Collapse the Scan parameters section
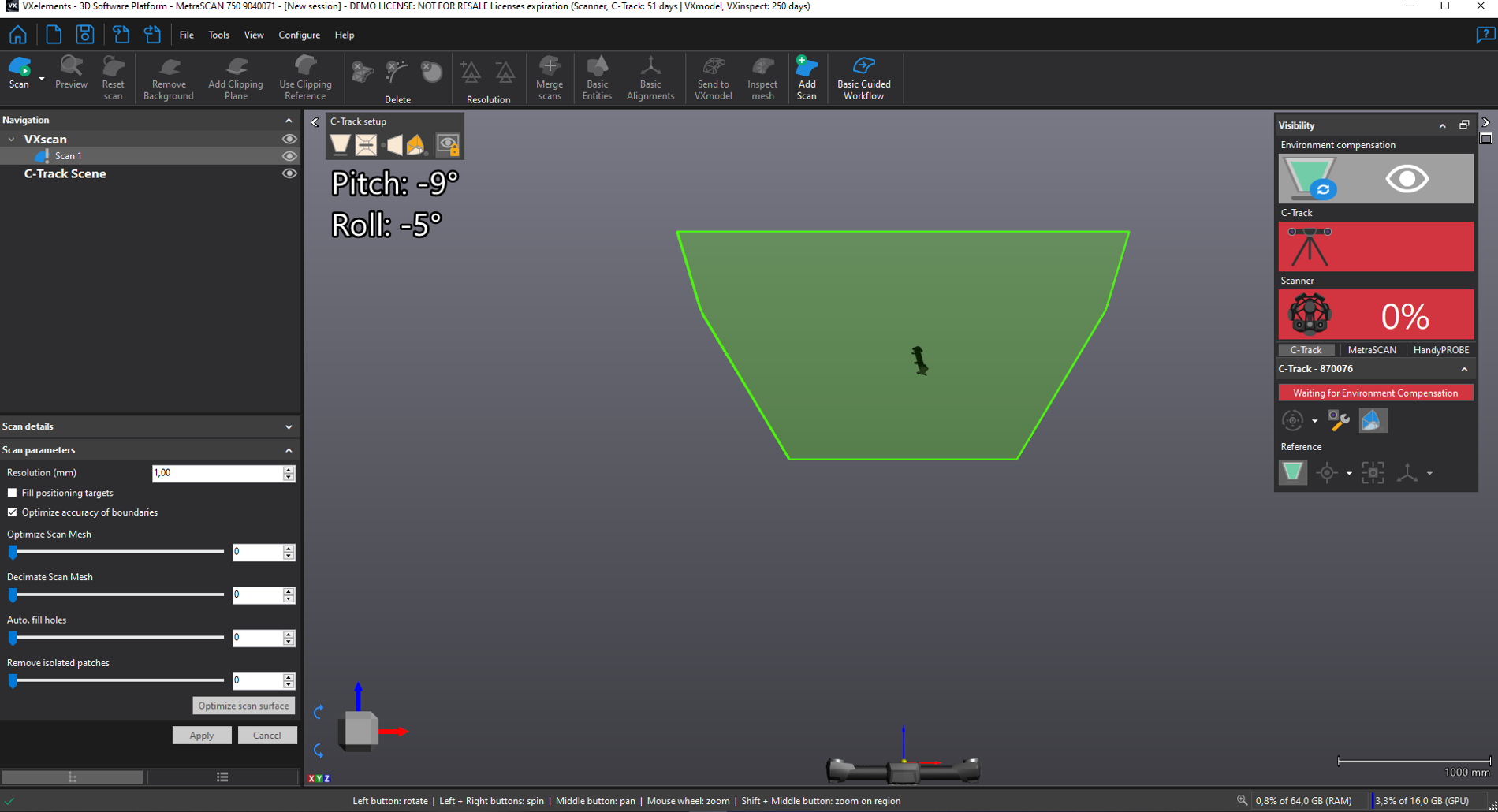 point(289,450)
